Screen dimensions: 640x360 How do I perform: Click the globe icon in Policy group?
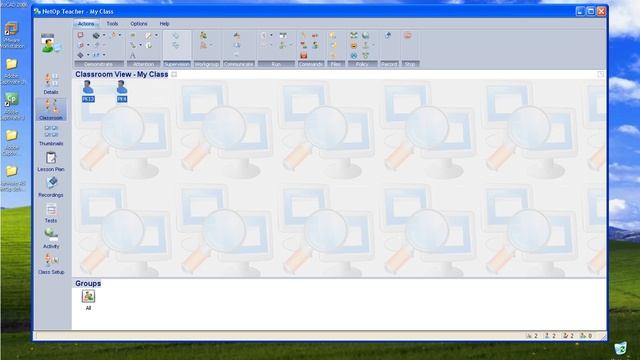[x=365, y=36]
